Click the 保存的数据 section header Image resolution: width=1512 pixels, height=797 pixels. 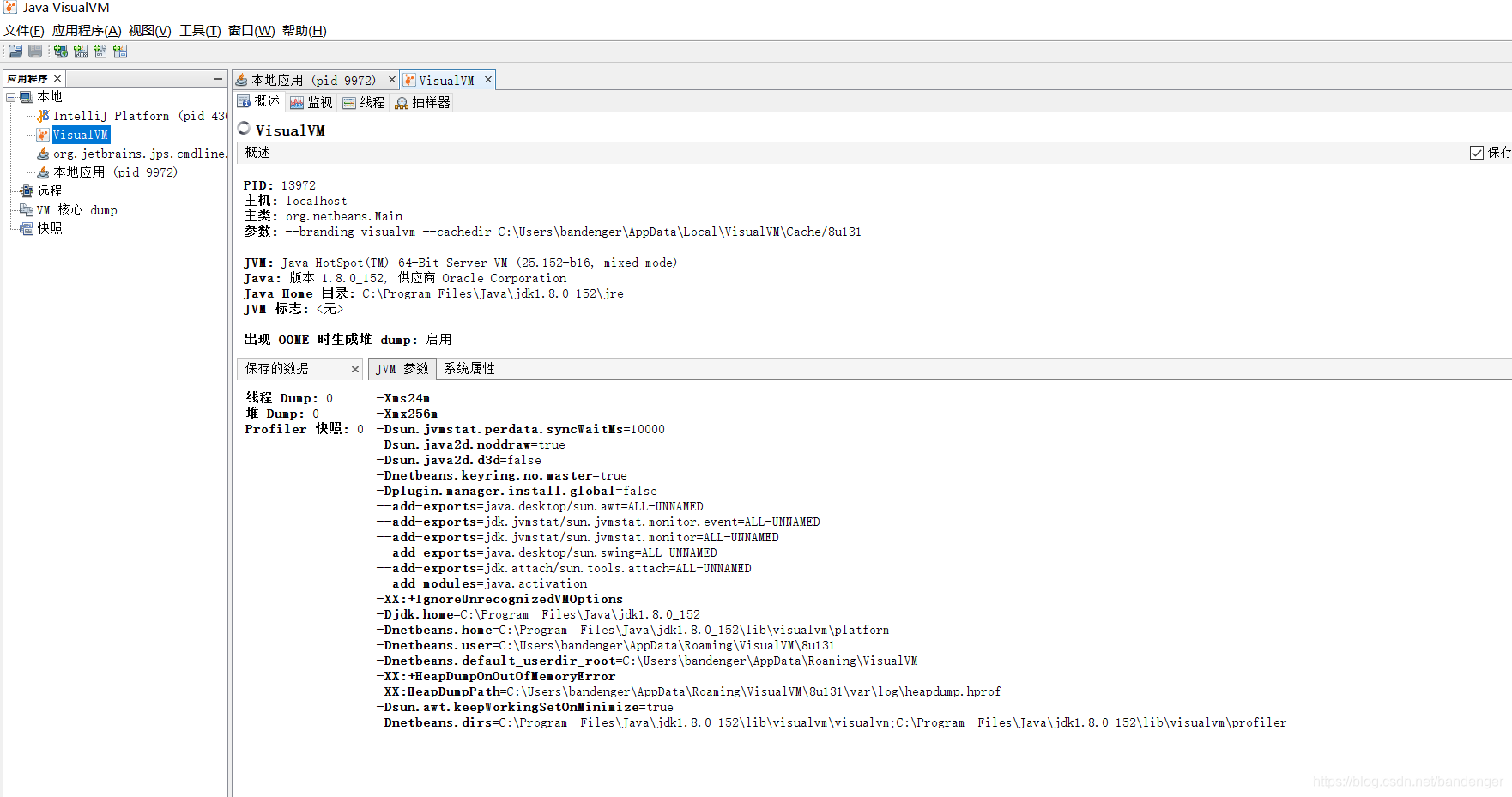pyautogui.click(x=300, y=369)
